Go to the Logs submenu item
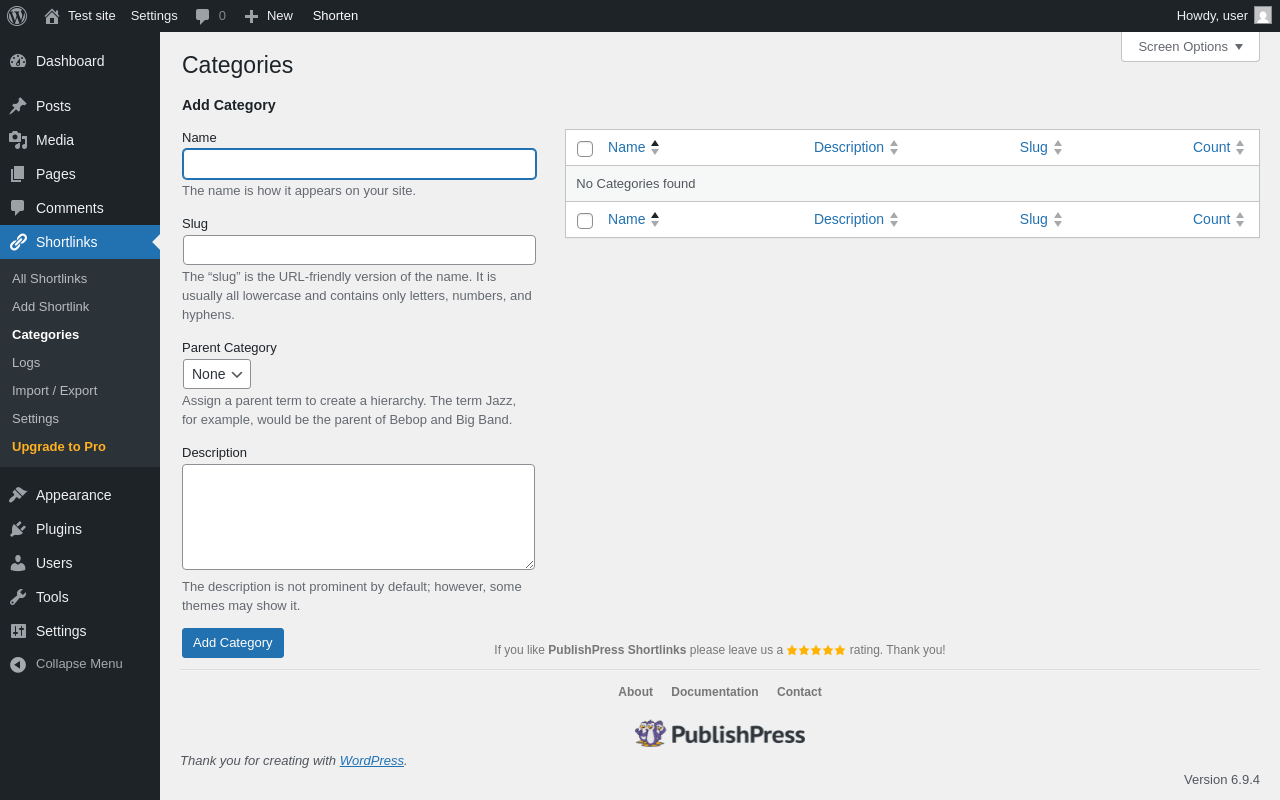1280x800 pixels. click(x=26, y=362)
